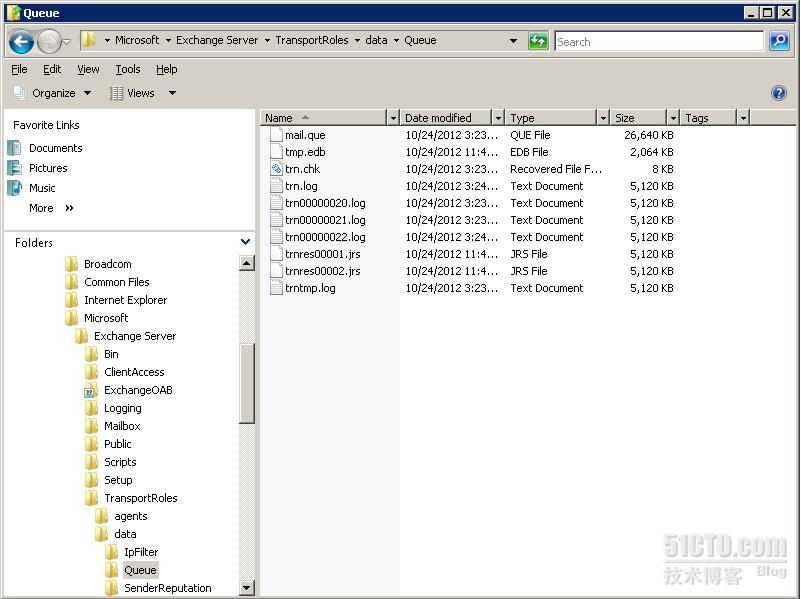Click the trnres00001.jrs file icon
This screenshot has width=801, height=599.
[276, 254]
